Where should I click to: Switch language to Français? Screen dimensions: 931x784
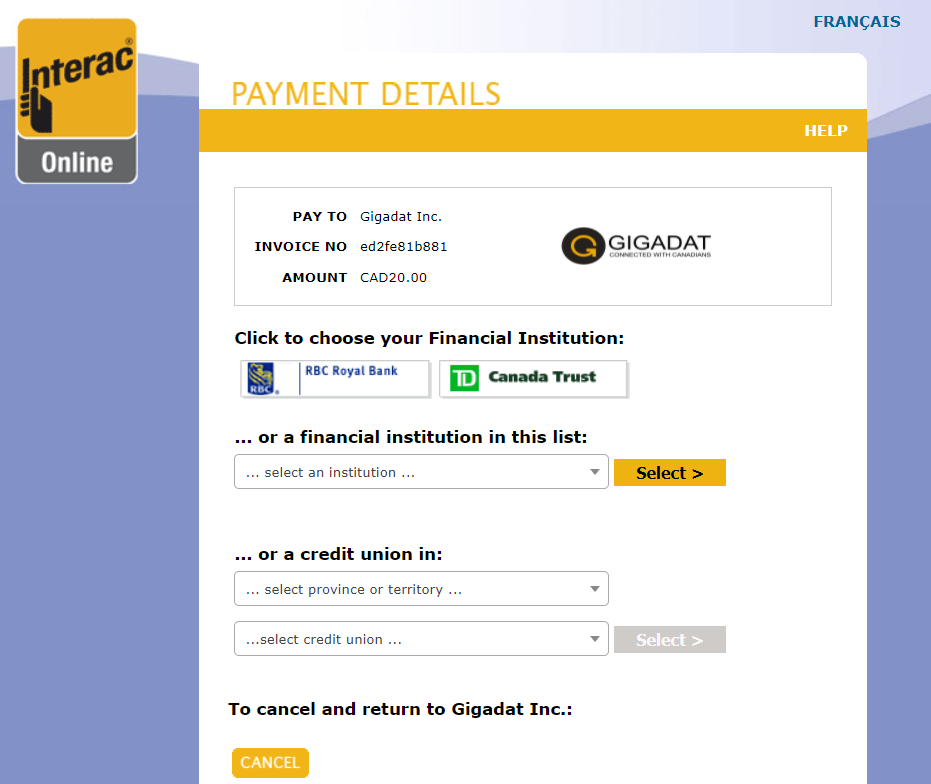[857, 22]
